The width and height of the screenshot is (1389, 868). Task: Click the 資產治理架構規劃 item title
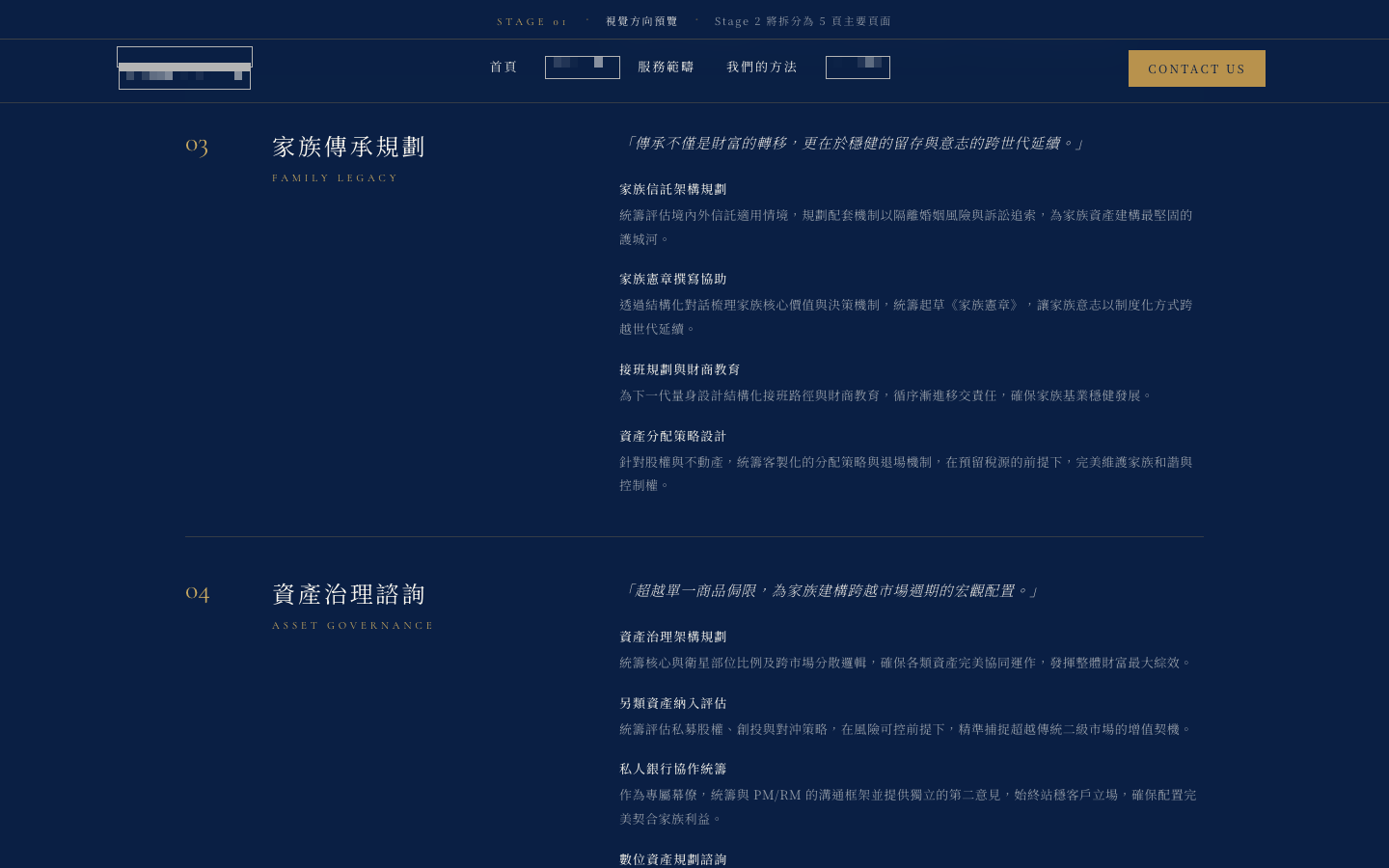pos(673,637)
